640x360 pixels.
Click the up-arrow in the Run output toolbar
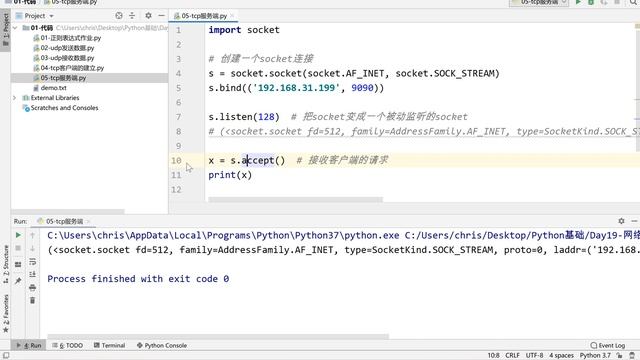pos(33,235)
